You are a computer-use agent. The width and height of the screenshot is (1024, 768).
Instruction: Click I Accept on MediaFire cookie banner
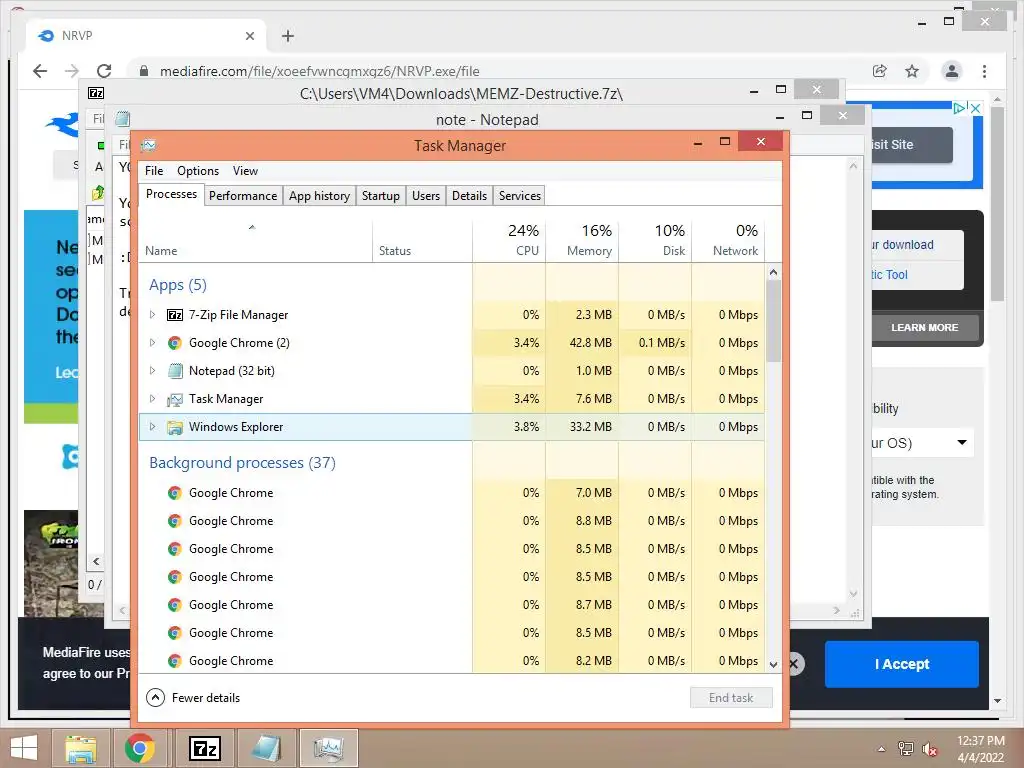(x=902, y=664)
